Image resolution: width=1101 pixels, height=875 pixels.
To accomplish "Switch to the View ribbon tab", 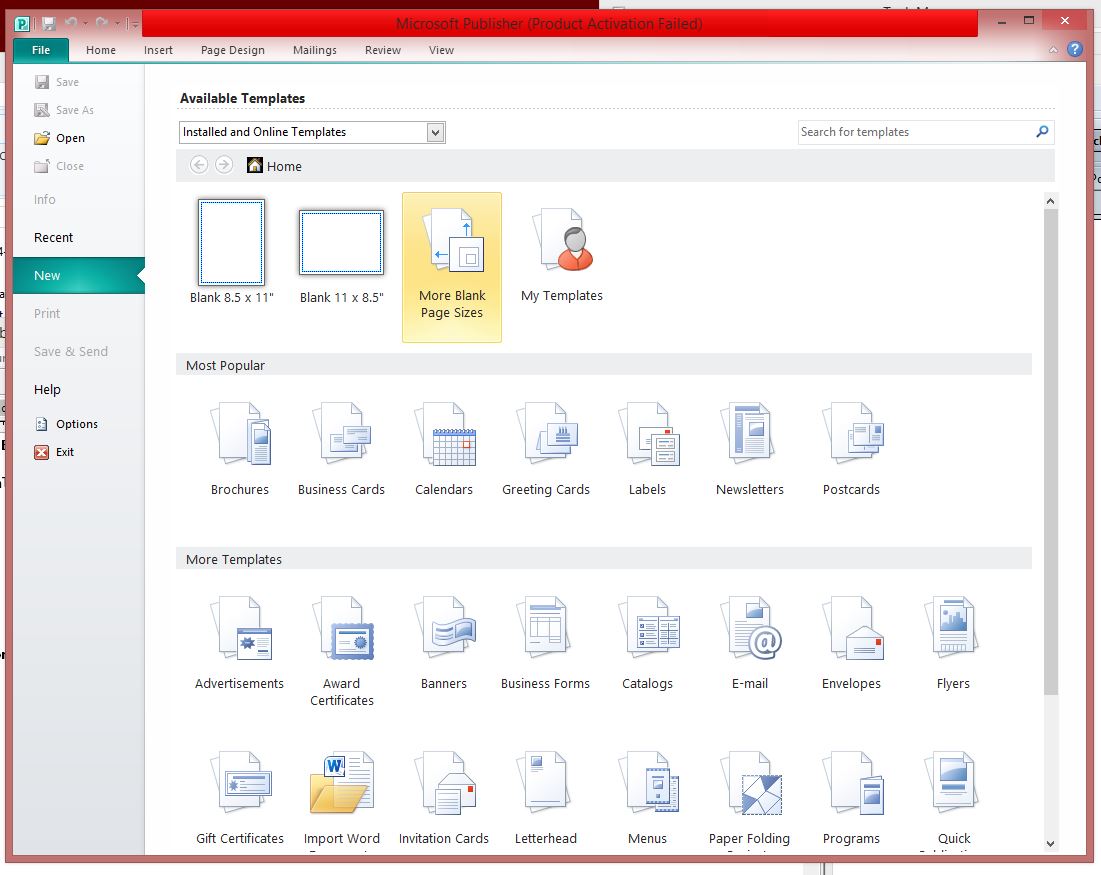I will [x=441, y=50].
